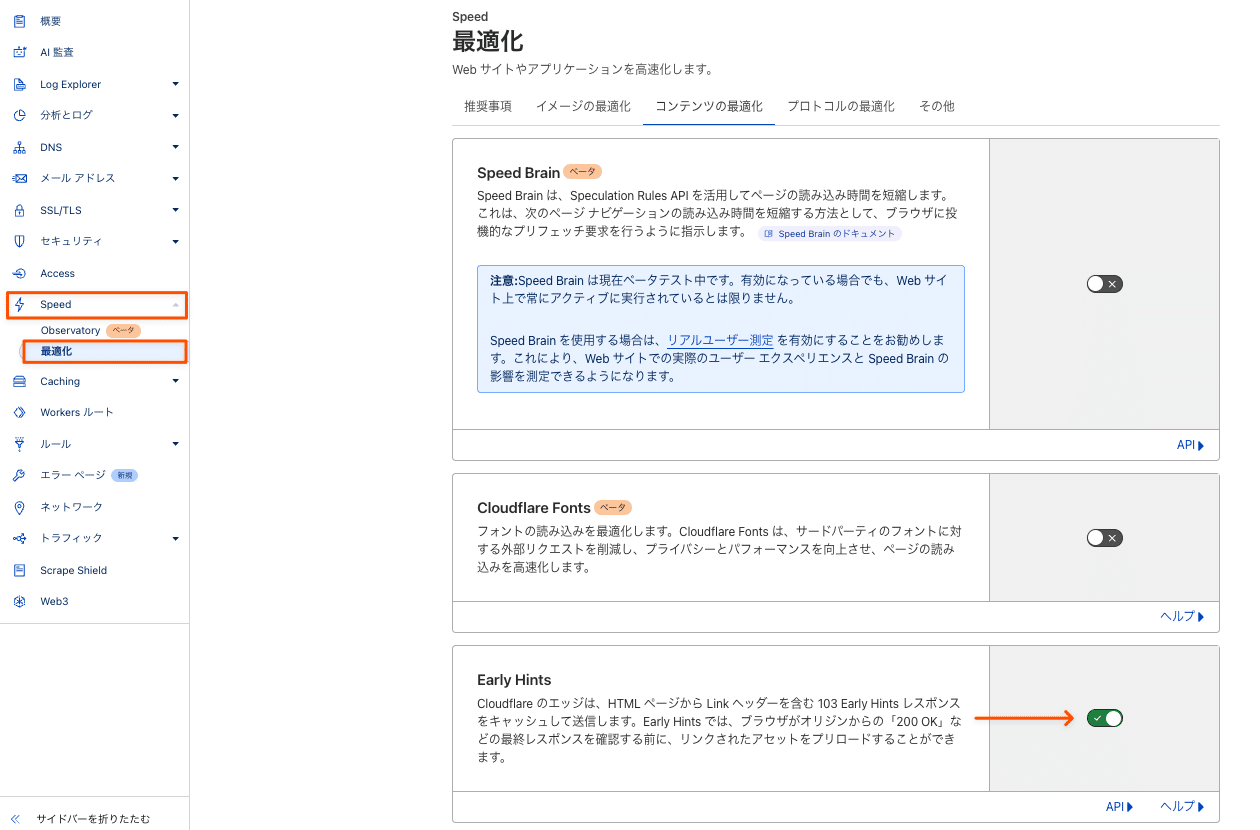Click the Caching drive icon
This screenshot has width=1260, height=830.
[x=19, y=381]
